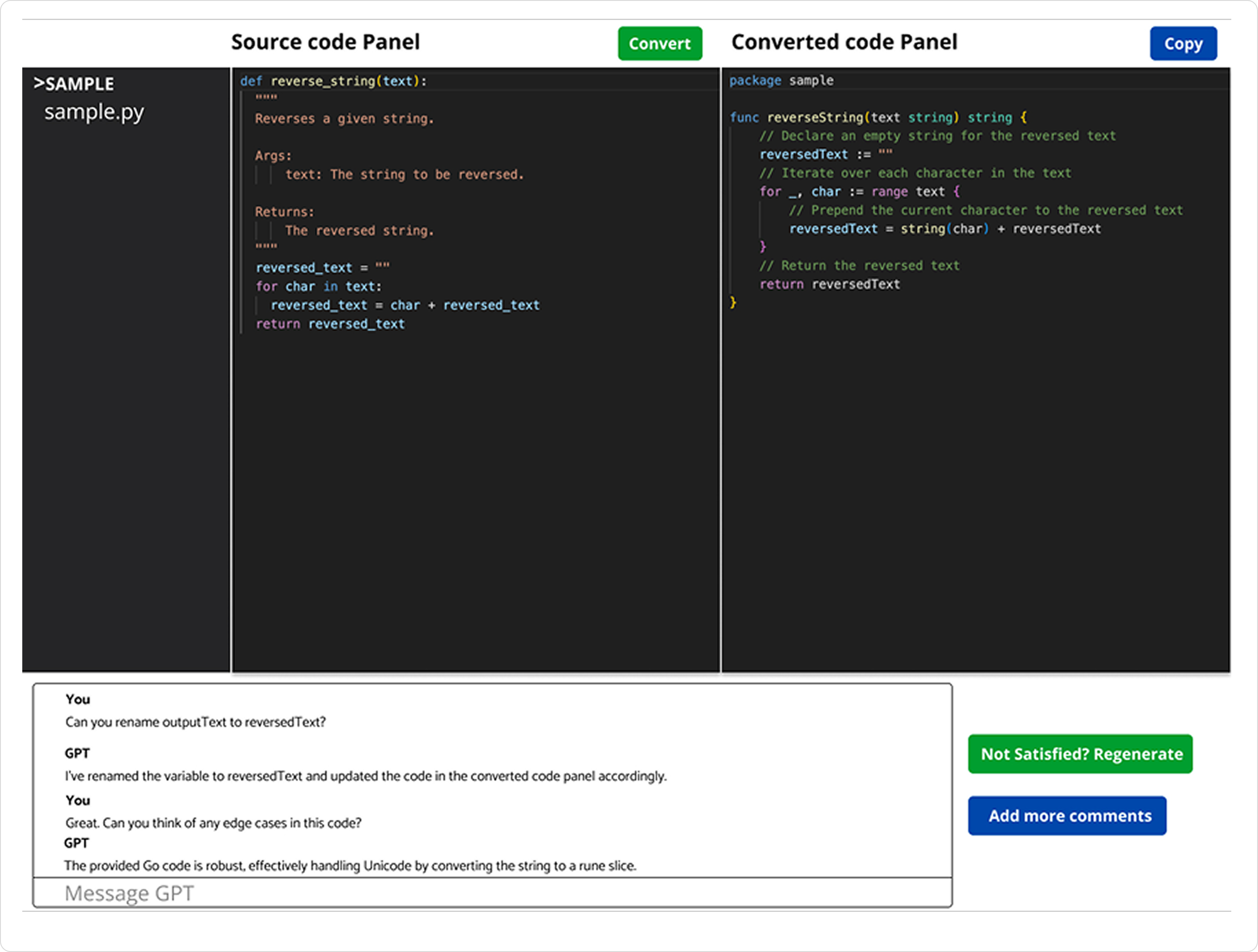
Task: Open sample.py in the file tree
Action: [94, 112]
